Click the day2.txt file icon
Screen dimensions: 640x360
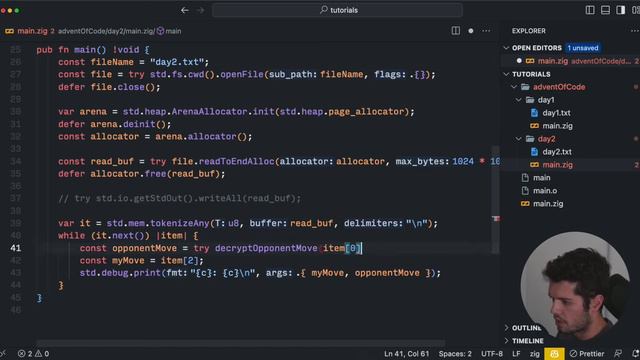tap(534, 152)
